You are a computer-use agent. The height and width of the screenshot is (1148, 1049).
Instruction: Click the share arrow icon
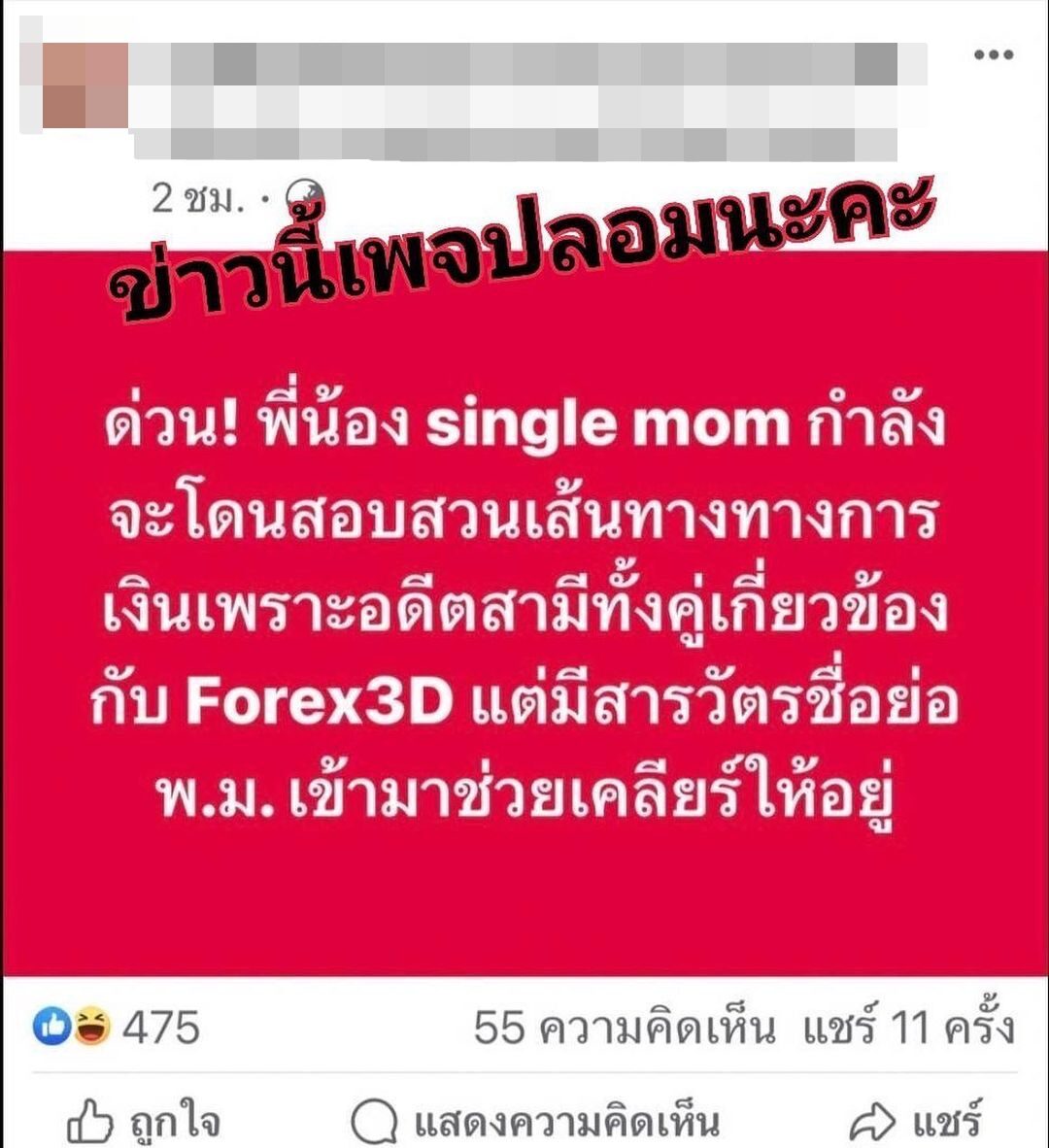(871, 1122)
